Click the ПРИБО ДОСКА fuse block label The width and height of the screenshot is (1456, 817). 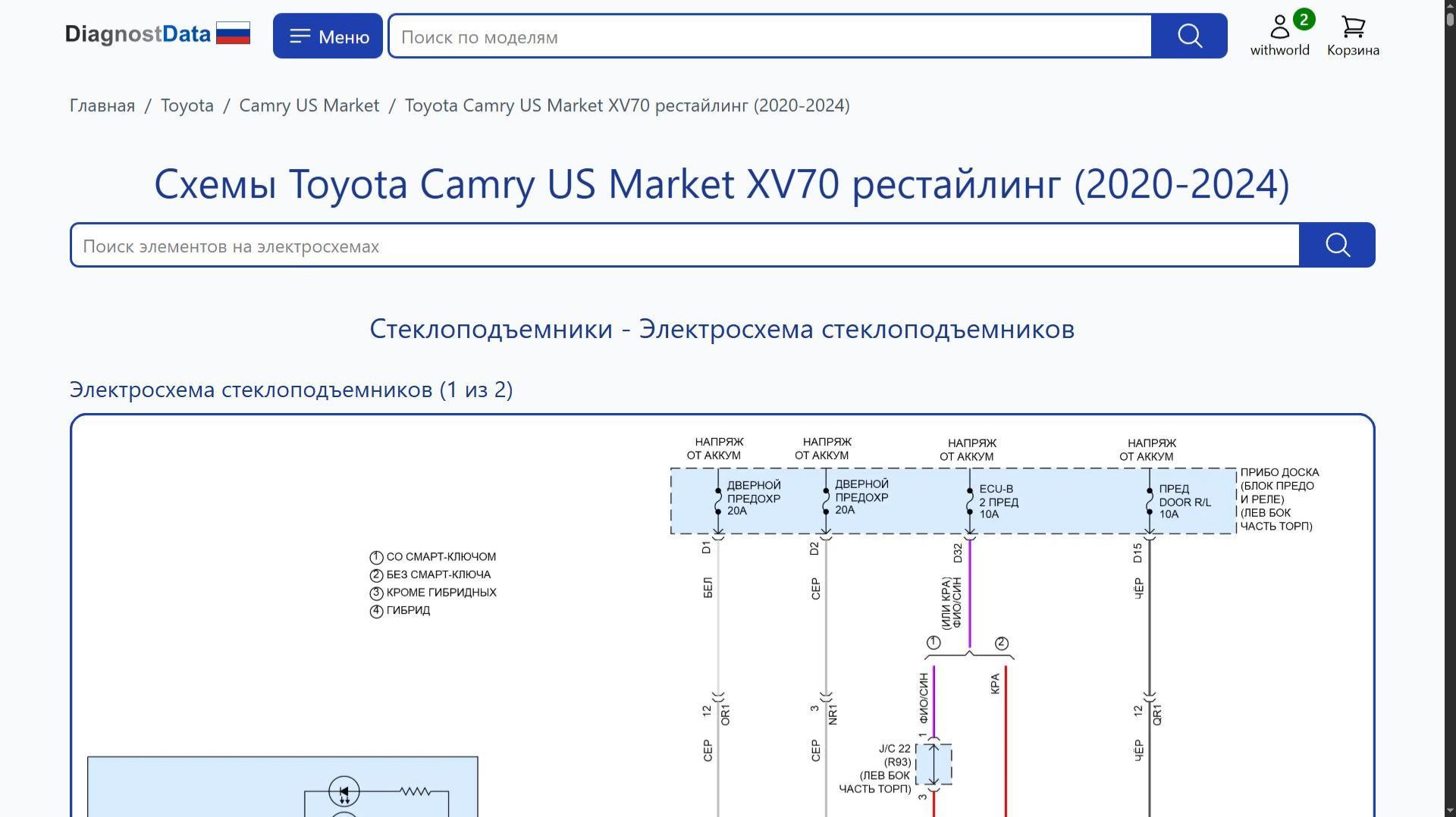point(1279,499)
